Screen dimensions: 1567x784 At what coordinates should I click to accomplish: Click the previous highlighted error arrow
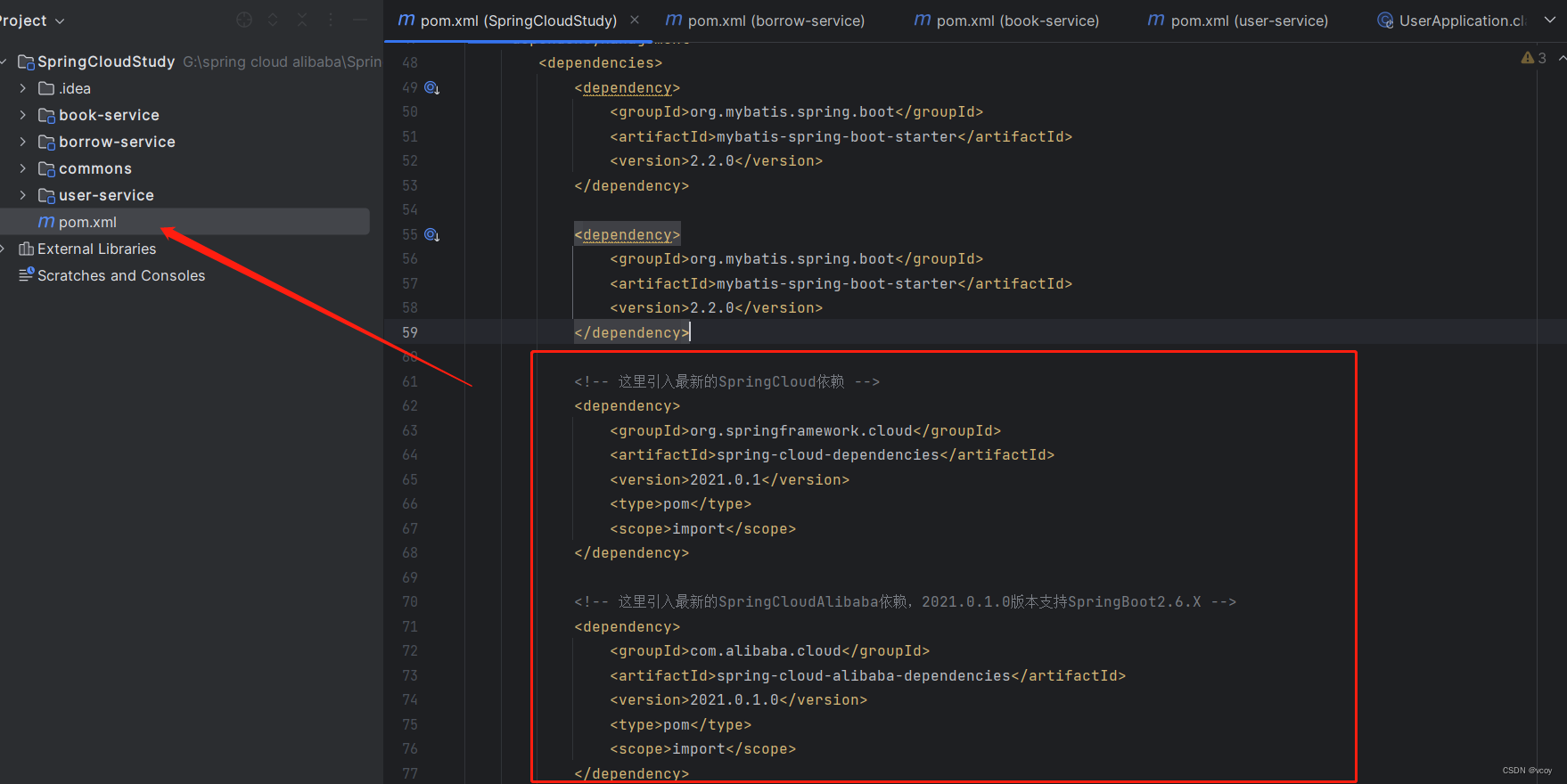(x=1562, y=58)
